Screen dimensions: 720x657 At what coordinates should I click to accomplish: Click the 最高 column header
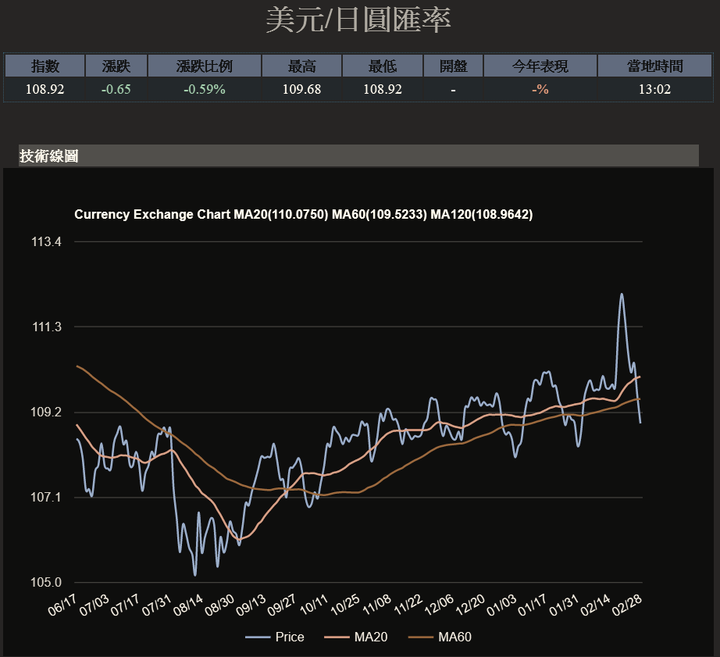click(x=302, y=66)
